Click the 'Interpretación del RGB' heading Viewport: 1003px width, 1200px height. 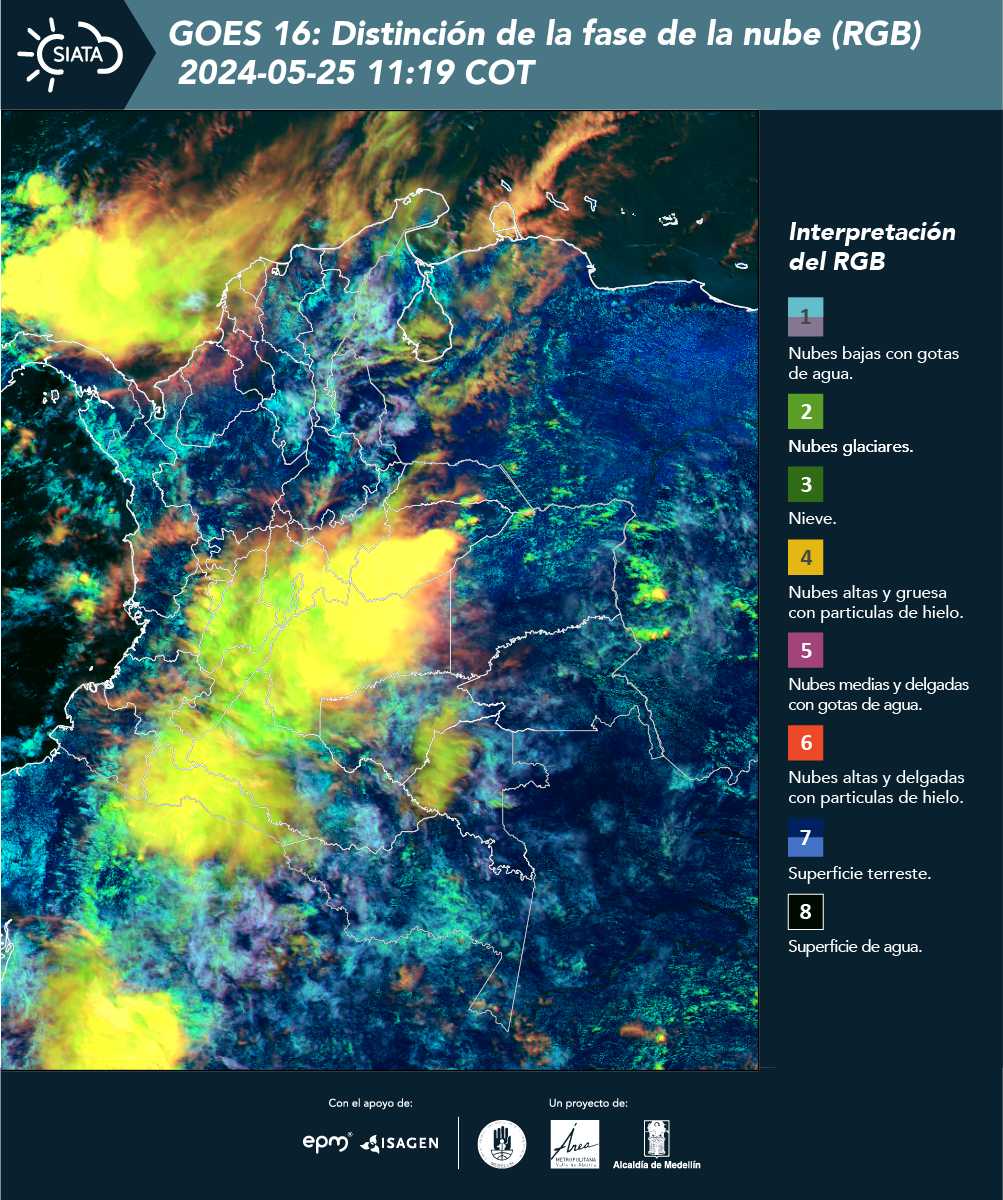click(872, 247)
